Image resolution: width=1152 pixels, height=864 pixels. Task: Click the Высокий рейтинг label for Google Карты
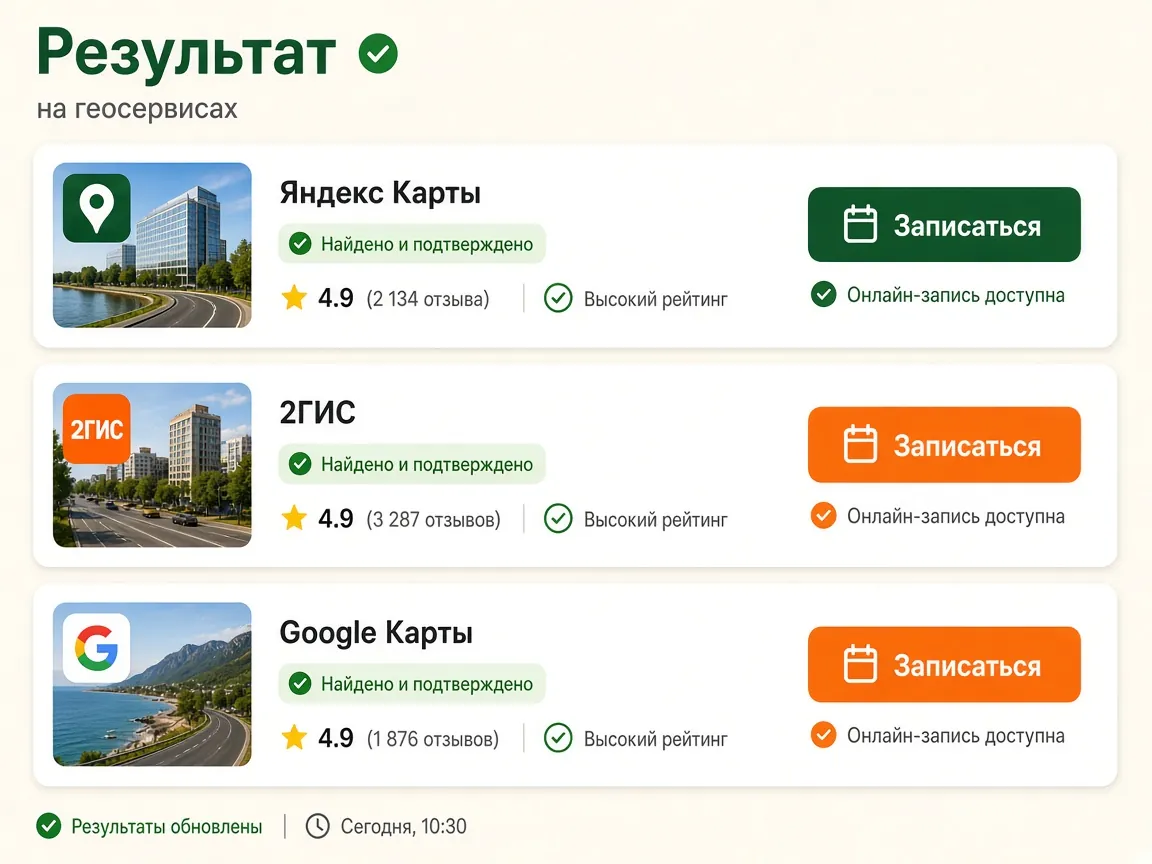[x=655, y=739]
